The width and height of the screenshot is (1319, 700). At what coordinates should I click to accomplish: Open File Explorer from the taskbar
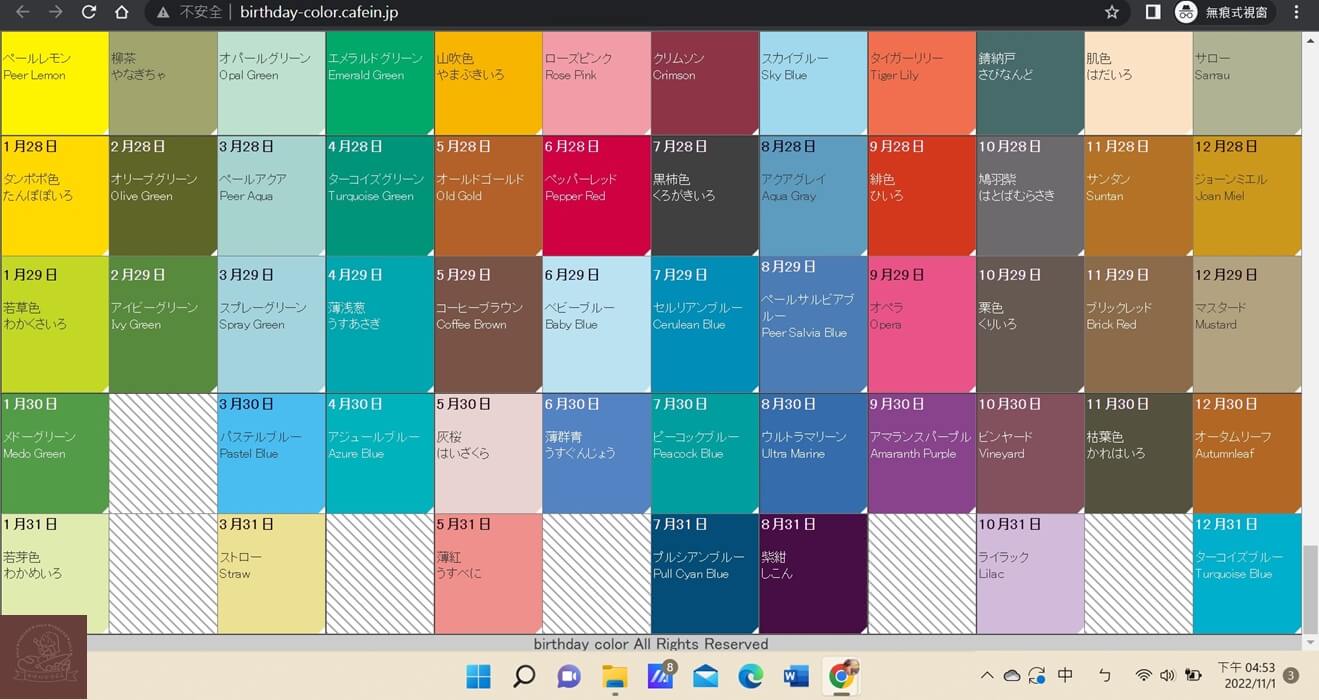pyautogui.click(x=614, y=677)
